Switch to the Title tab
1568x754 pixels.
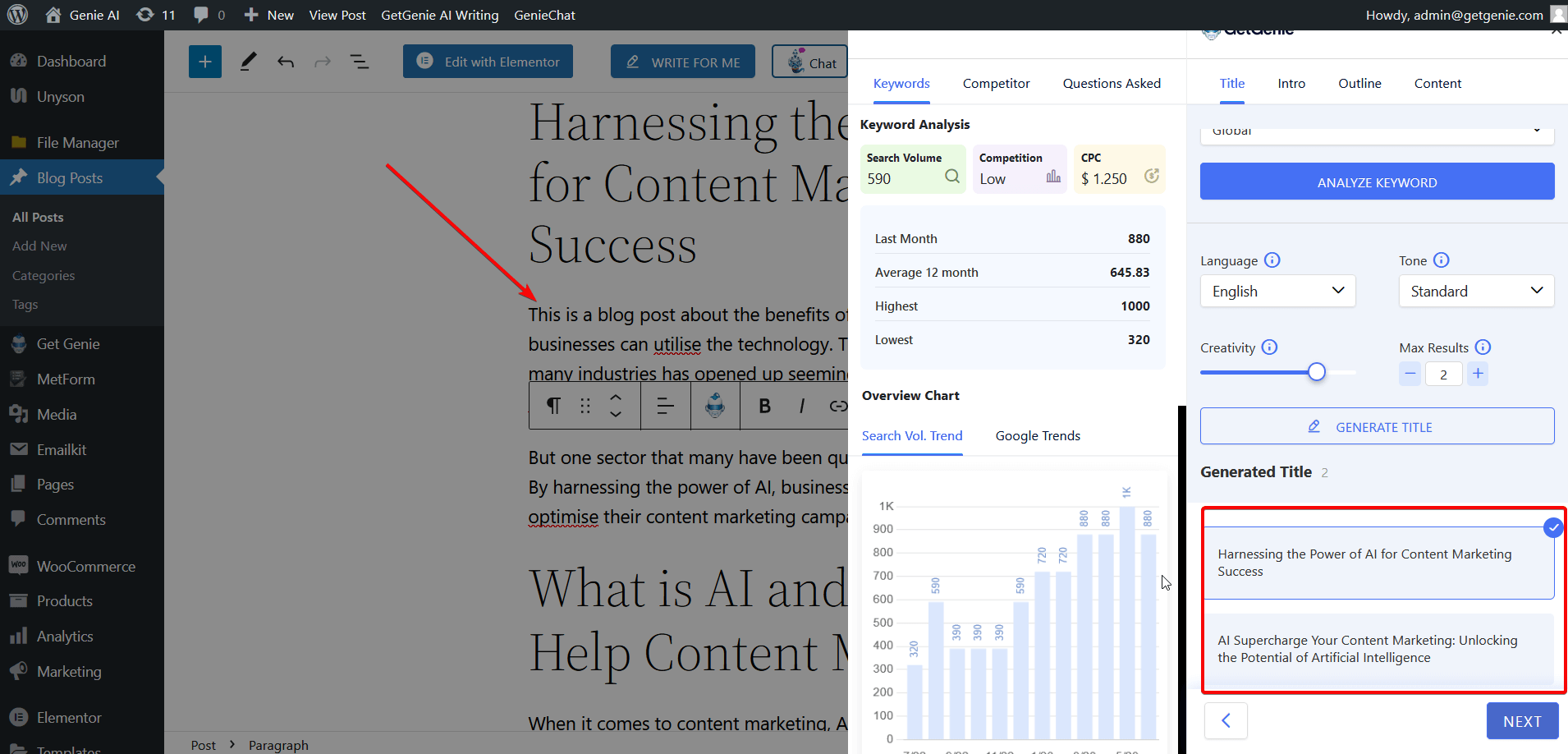click(x=1231, y=83)
